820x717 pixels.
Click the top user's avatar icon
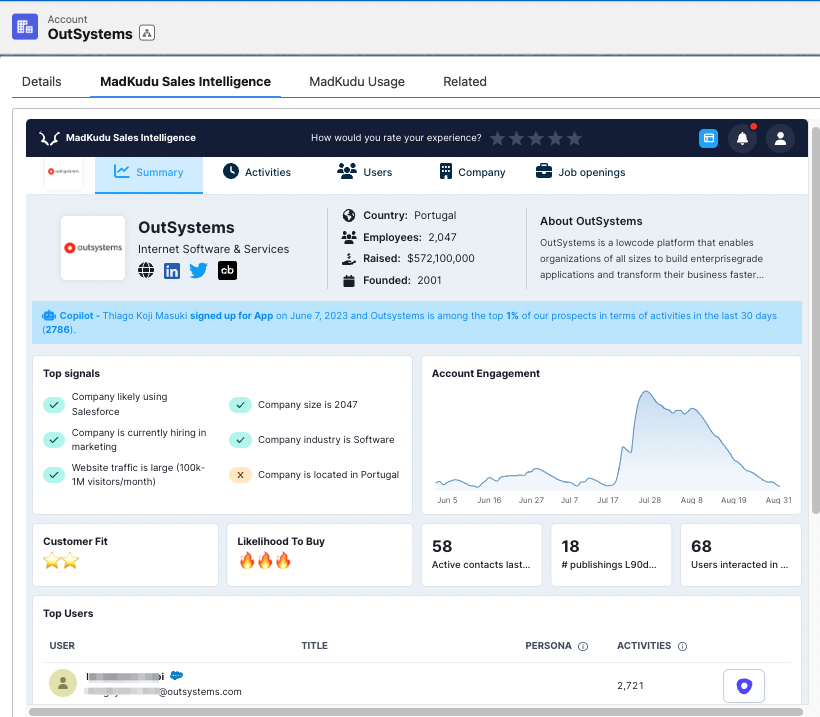[63, 683]
